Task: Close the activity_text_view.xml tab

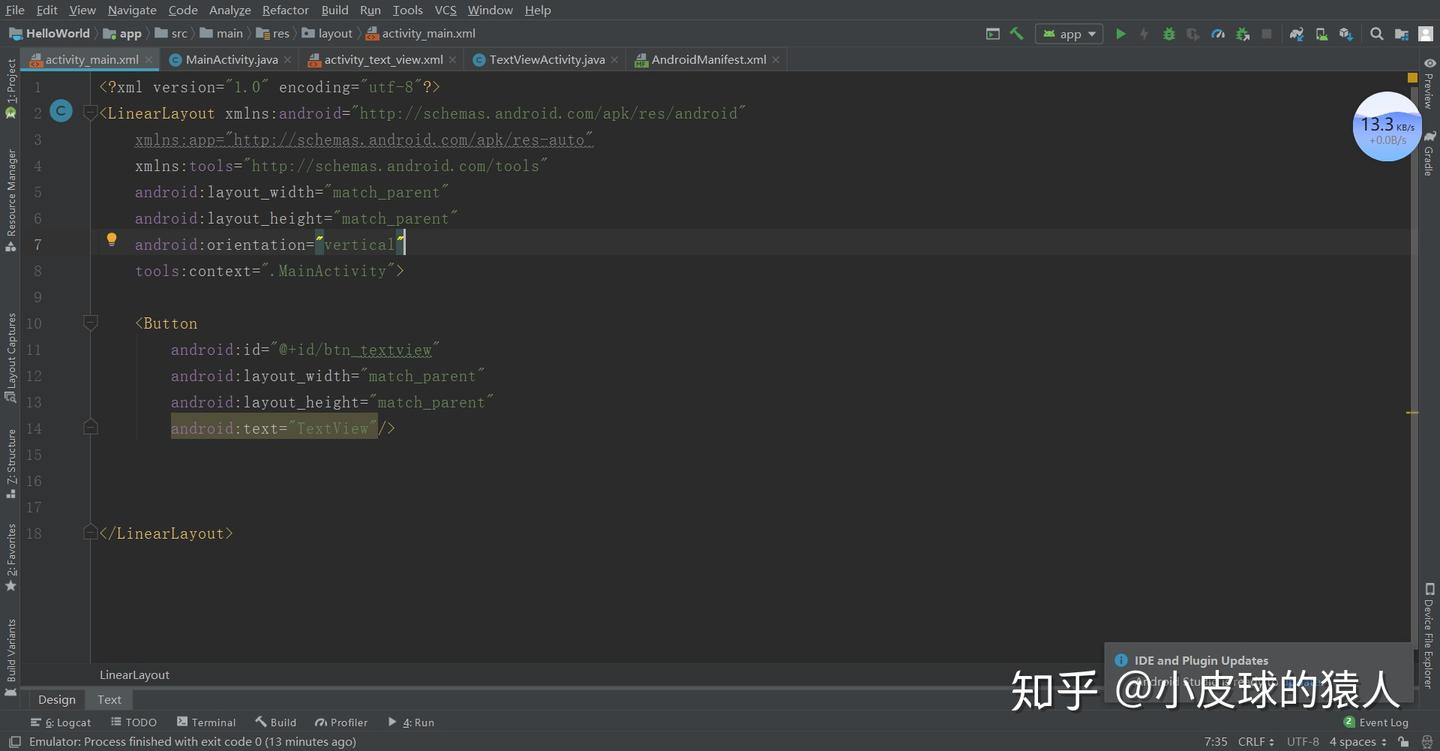Action: [x=452, y=60]
